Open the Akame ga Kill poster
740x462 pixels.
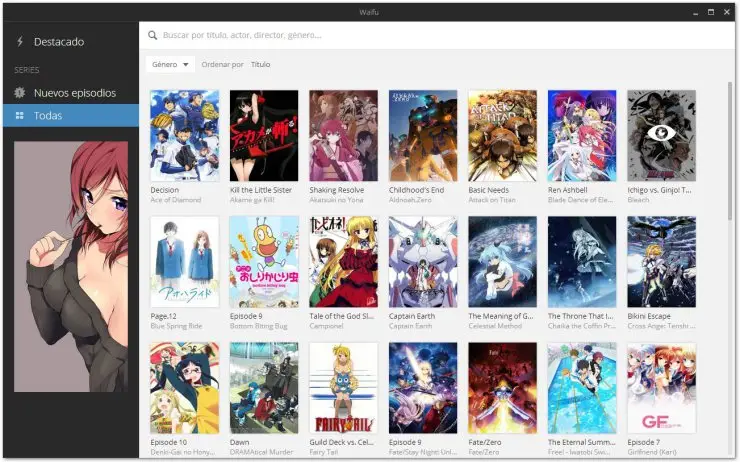[x=264, y=135]
